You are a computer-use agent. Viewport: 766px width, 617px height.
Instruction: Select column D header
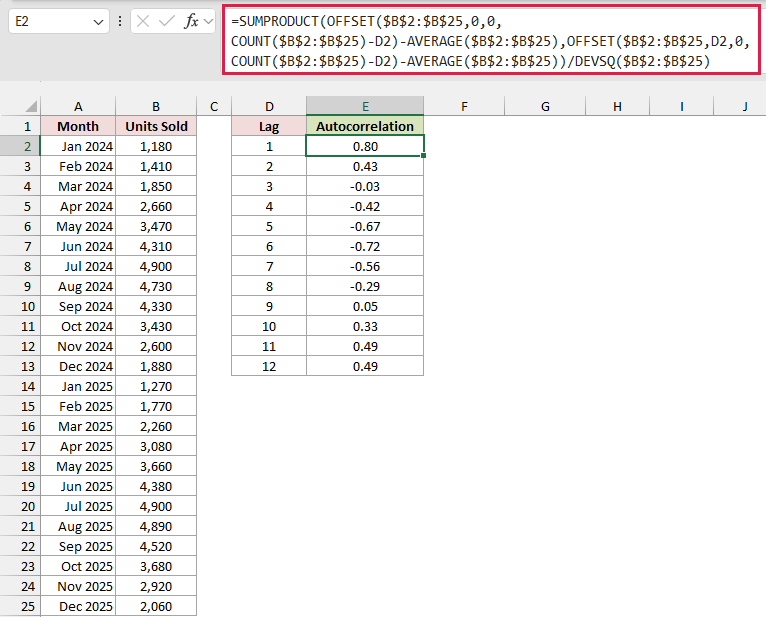coord(269,106)
